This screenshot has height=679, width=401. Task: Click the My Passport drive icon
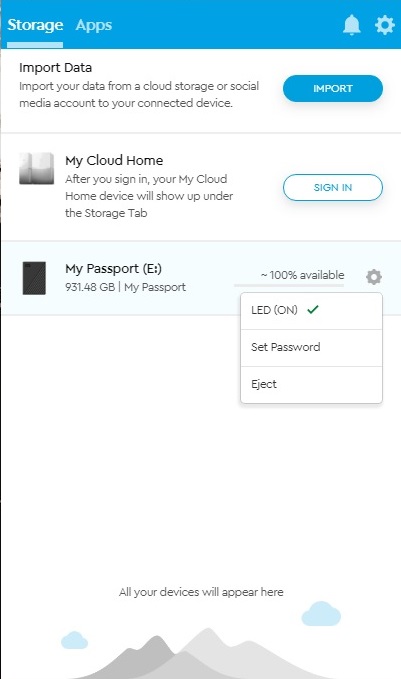[34, 278]
